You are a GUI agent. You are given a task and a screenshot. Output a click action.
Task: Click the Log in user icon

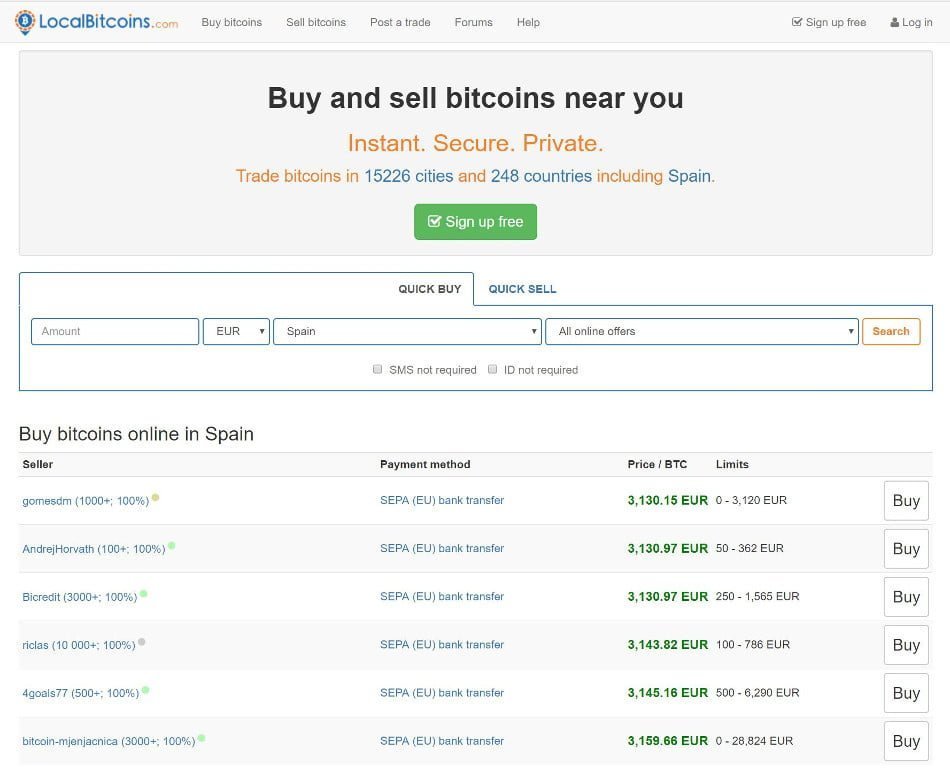click(x=894, y=22)
